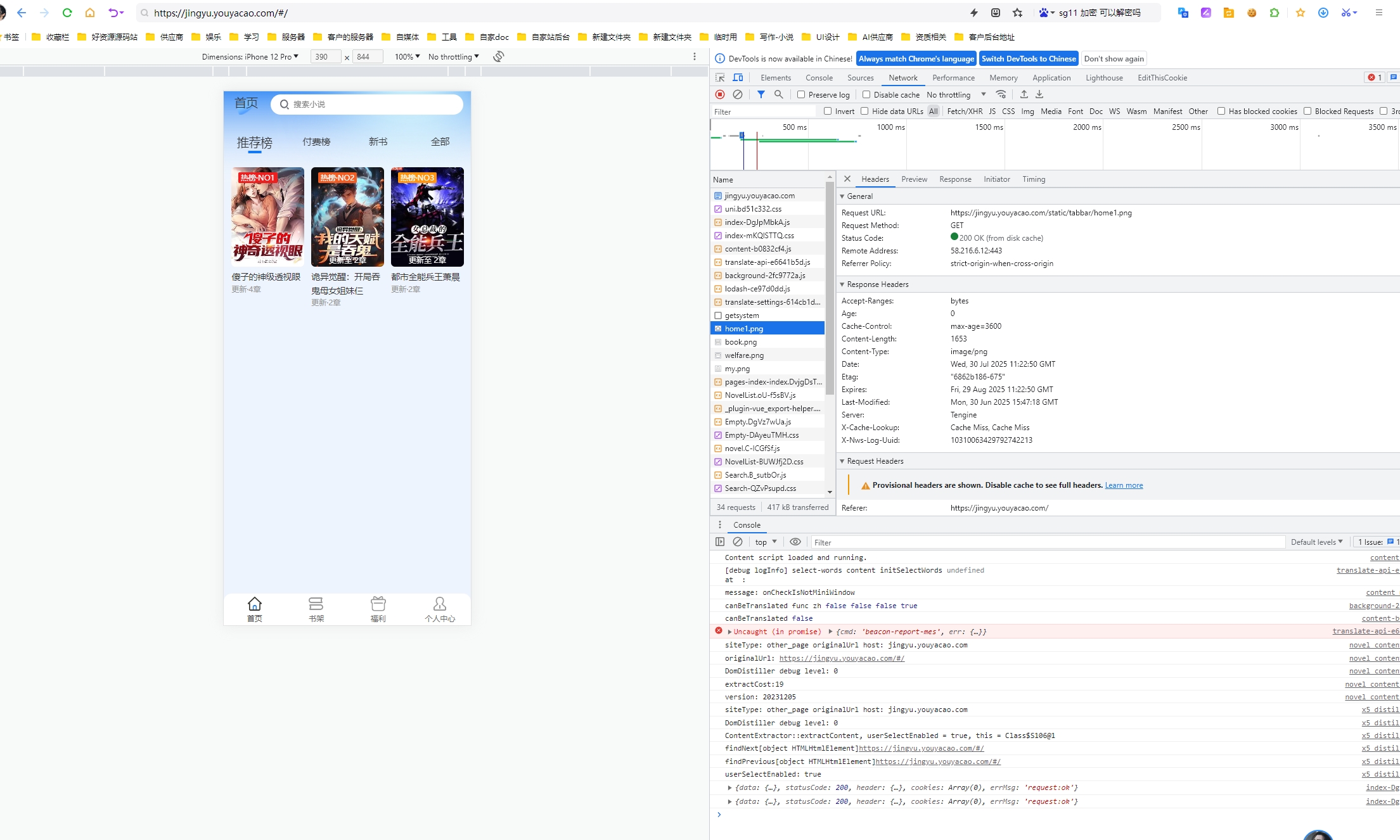This screenshot has height=840, width=1400.
Task: Tap the 首页 home tabbar icon
Action: (255, 604)
